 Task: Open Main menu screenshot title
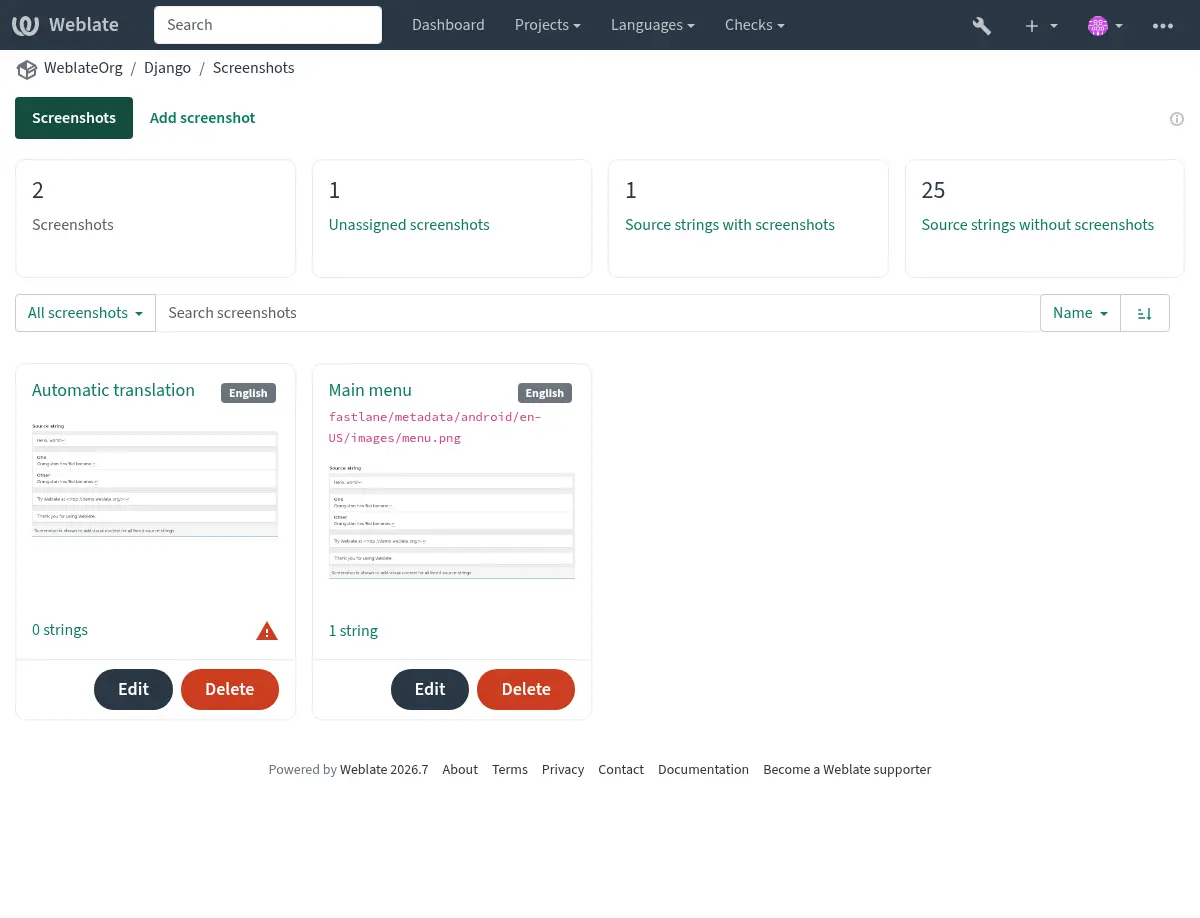click(370, 390)
